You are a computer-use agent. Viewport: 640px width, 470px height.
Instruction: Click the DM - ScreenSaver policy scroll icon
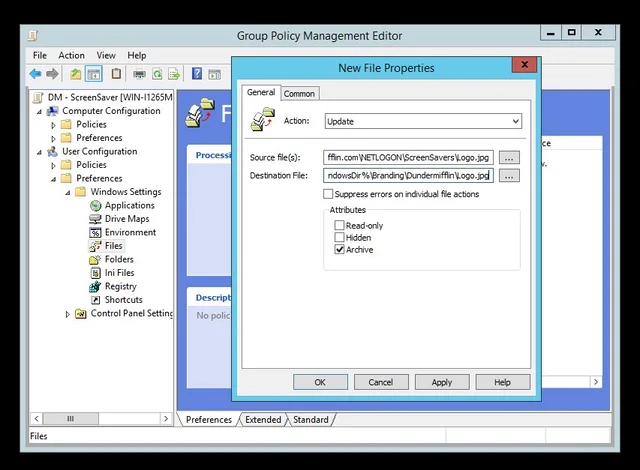click(x=38, y=98)
